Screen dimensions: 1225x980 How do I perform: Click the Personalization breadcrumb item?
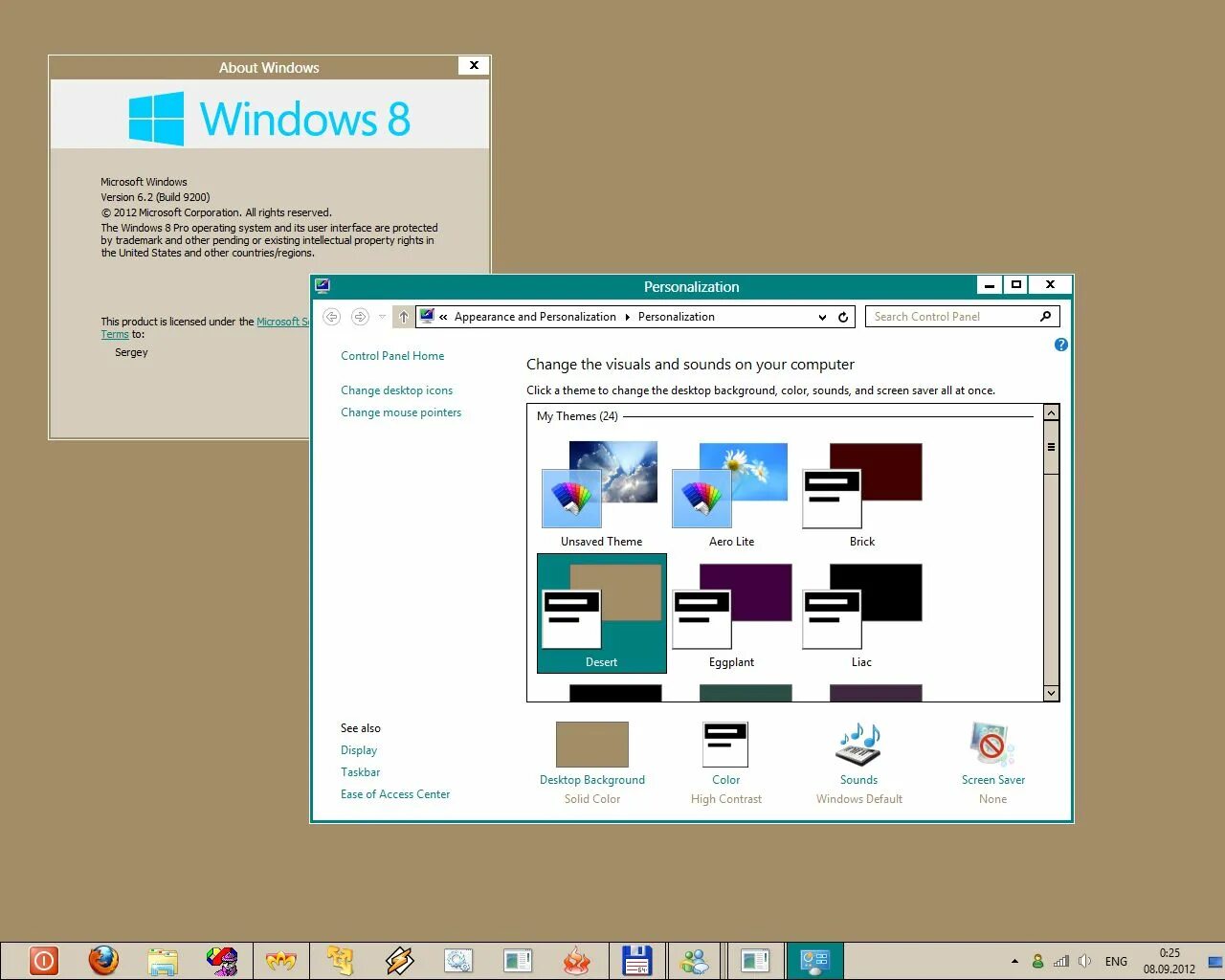[x=676, y=317]
